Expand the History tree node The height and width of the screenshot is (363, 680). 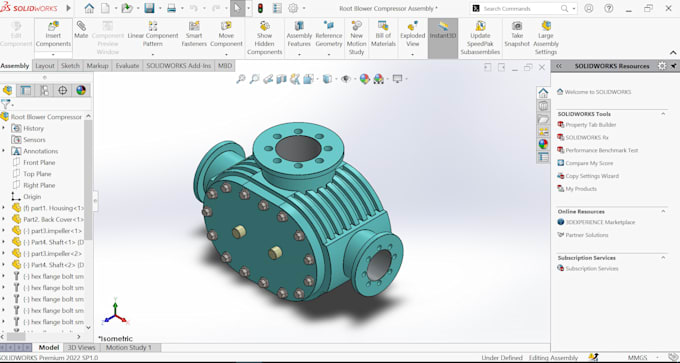point(3,128)
